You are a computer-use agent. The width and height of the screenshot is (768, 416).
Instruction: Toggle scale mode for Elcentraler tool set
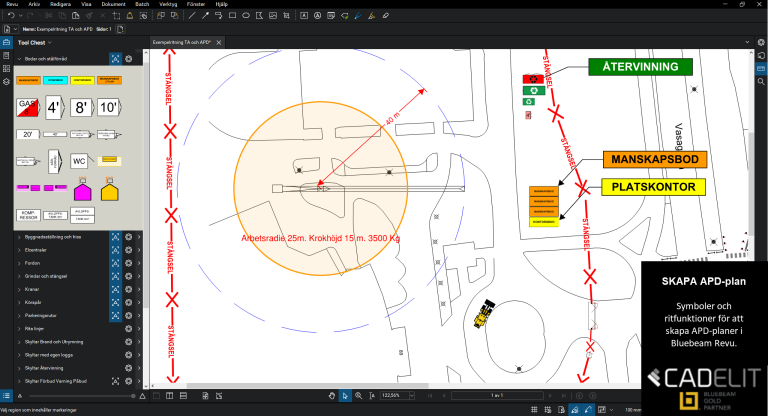pyautogui.click(x=116, y=249)
